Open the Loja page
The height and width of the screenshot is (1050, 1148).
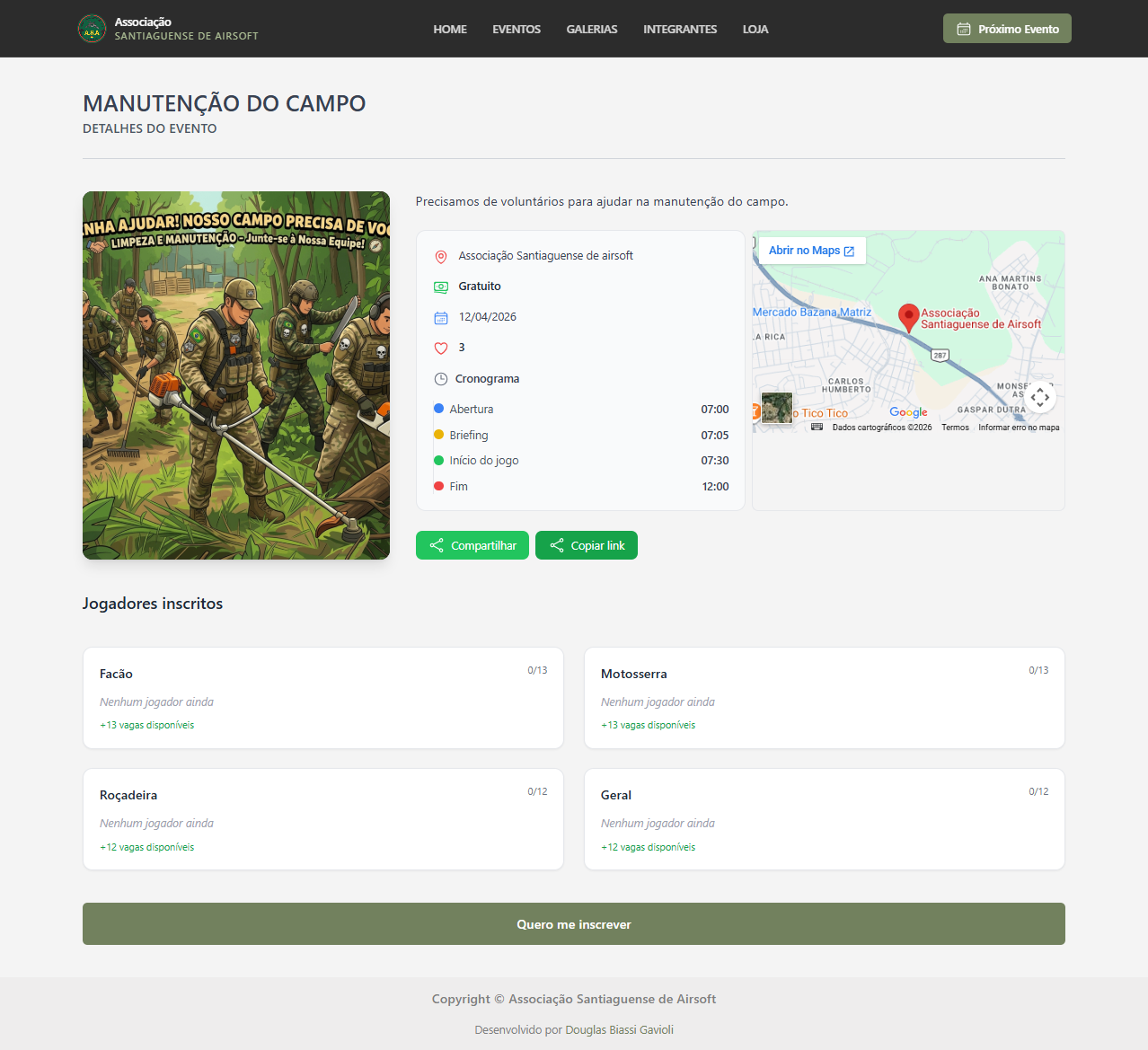click(755, 29)
